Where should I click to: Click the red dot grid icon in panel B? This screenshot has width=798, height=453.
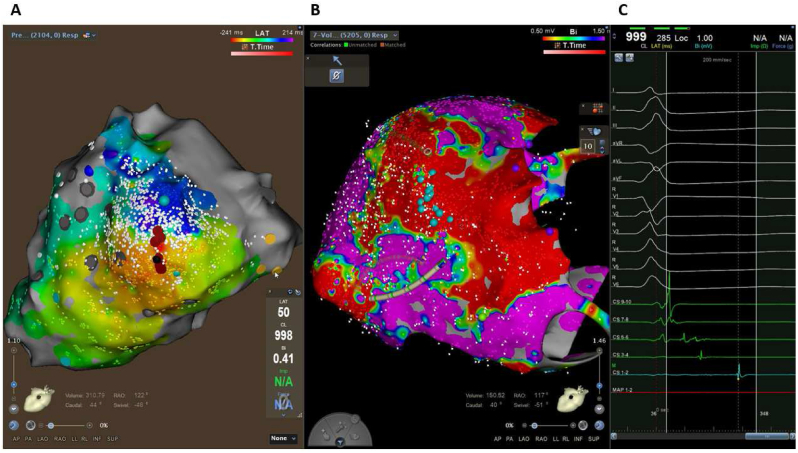click(596, 108)
